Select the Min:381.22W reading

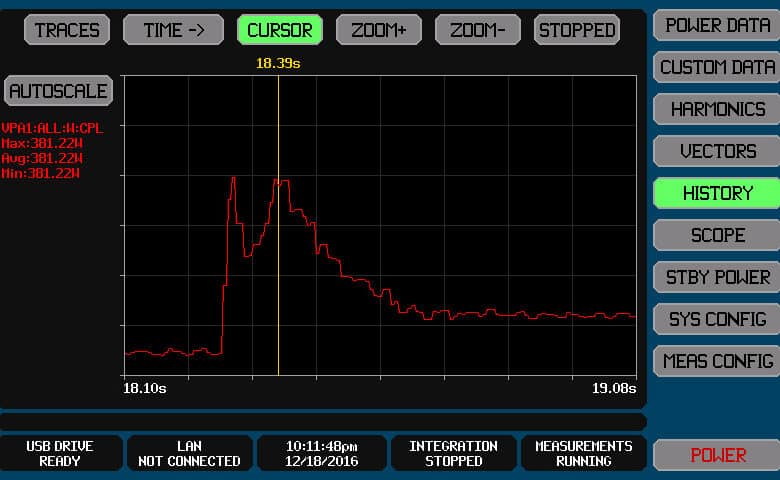(x=40, y=173)
